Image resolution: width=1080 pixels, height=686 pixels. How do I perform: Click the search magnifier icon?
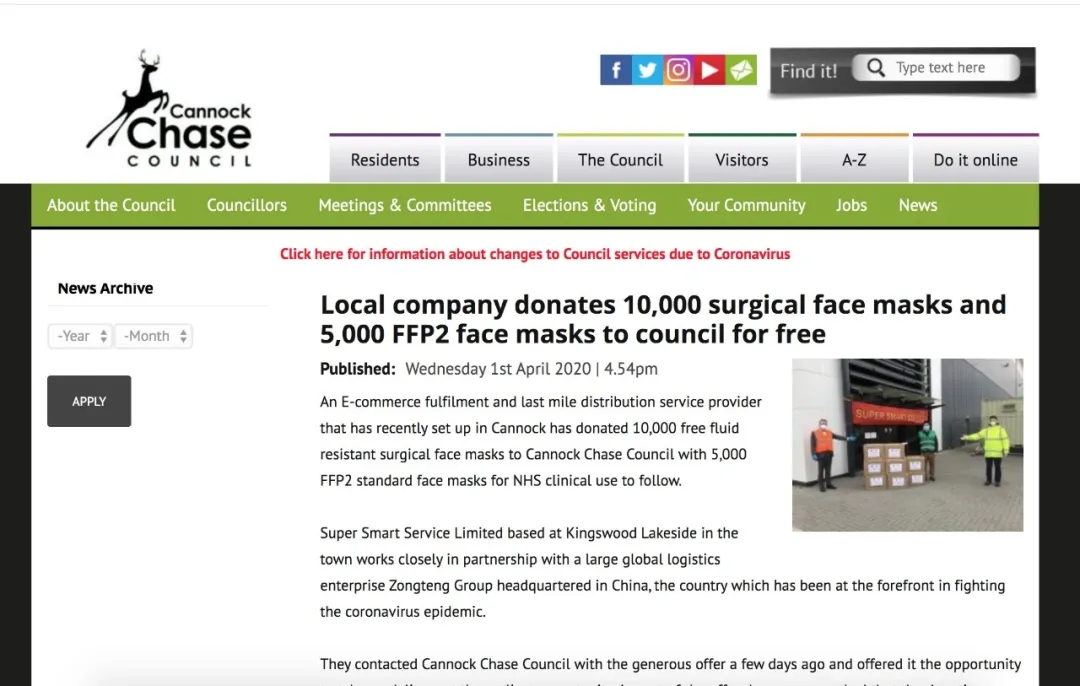(x=875, y=67)
